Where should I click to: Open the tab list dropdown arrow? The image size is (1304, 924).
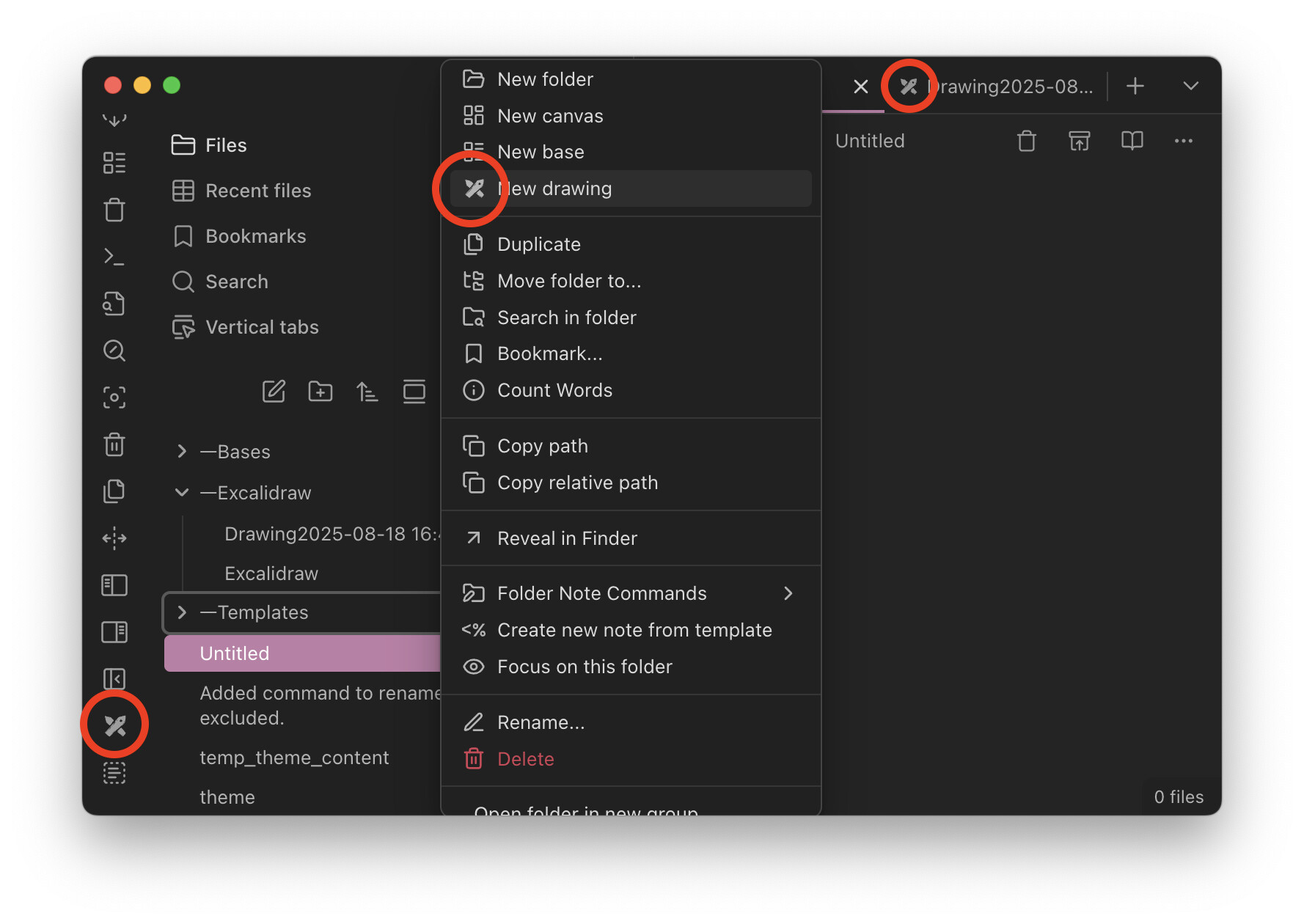1190,87
